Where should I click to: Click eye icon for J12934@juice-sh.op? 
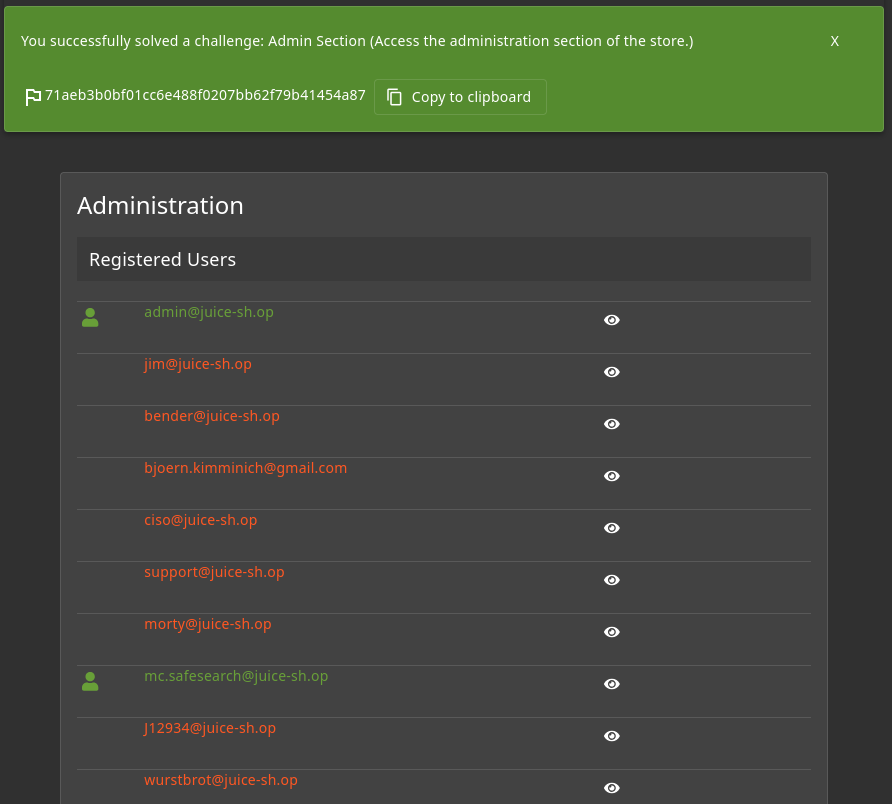pos(612,736)
